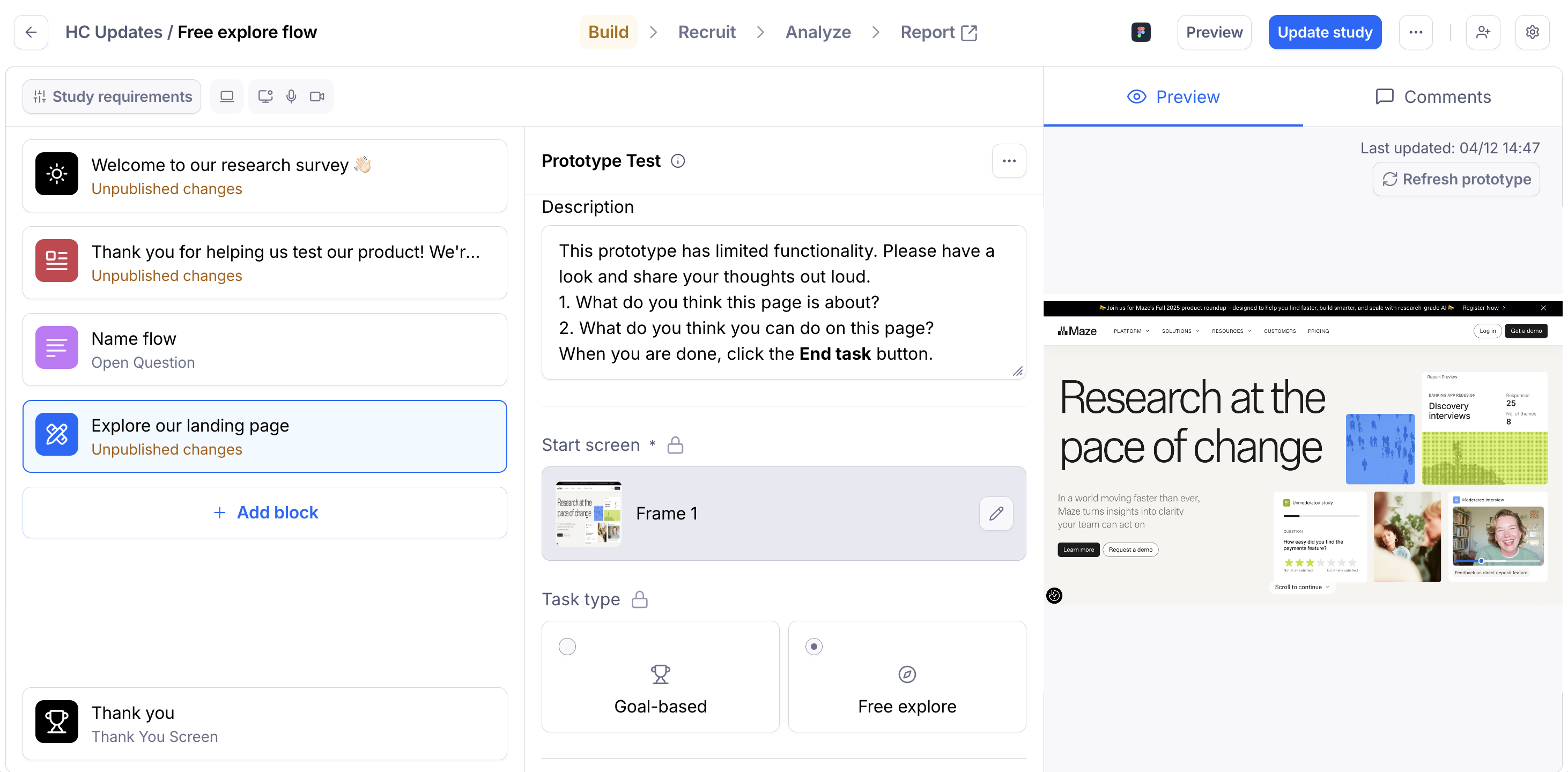Click the back arrow button

(31, 32)
